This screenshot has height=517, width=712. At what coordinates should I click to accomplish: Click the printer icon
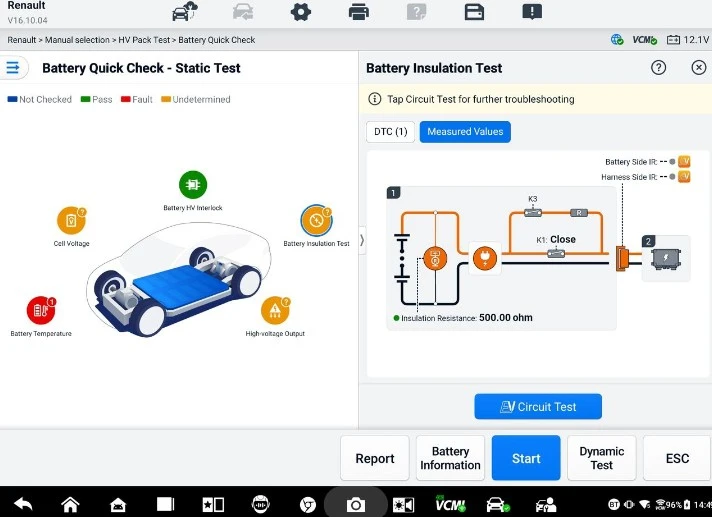click(359, 12)
